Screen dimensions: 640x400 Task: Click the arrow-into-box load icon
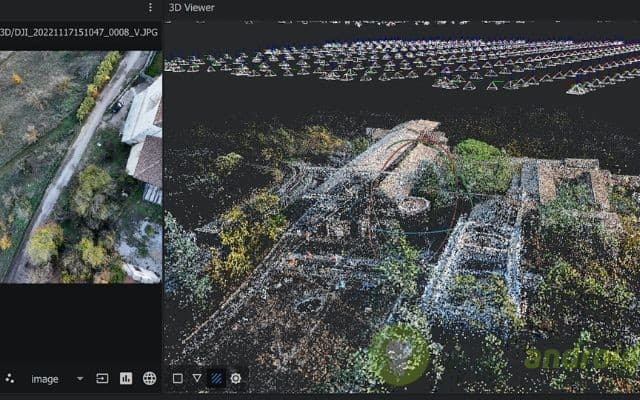(102, 379)
